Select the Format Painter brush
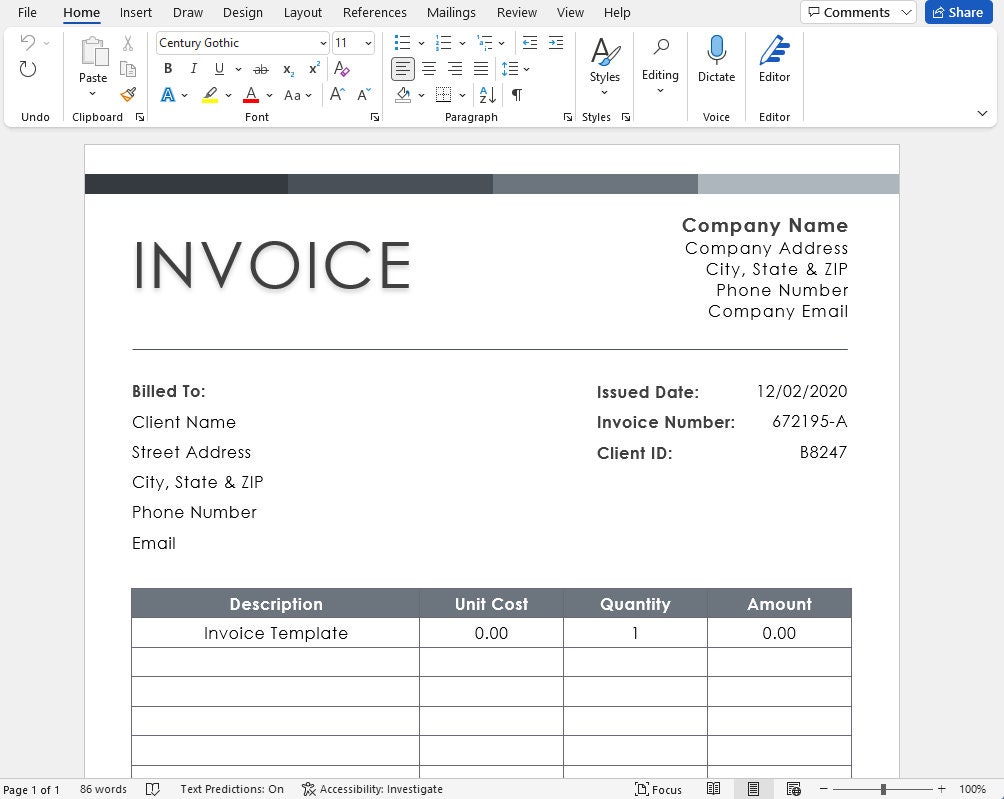The width and height of the screenshot is (1004, 799). (128, 95)
